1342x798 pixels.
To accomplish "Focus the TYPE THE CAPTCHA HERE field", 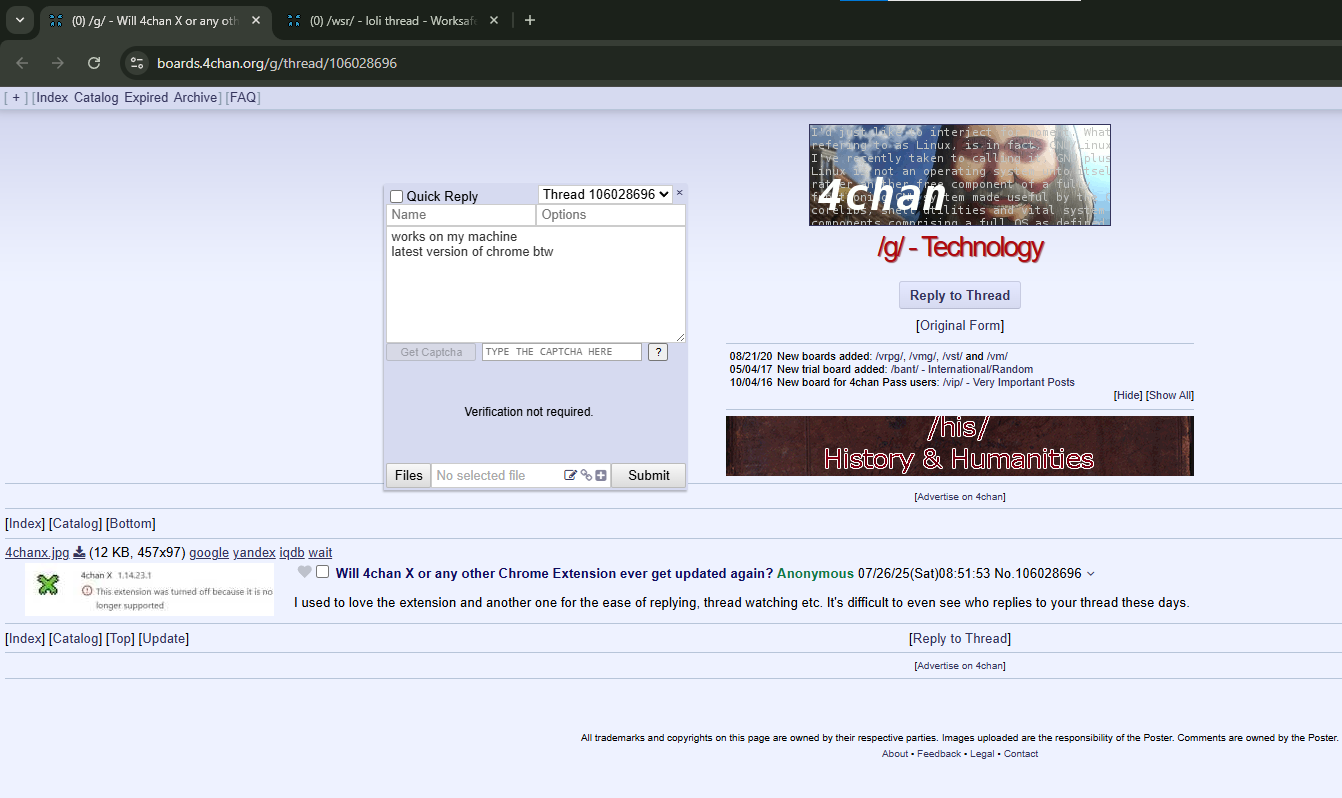I will point(561,352).
